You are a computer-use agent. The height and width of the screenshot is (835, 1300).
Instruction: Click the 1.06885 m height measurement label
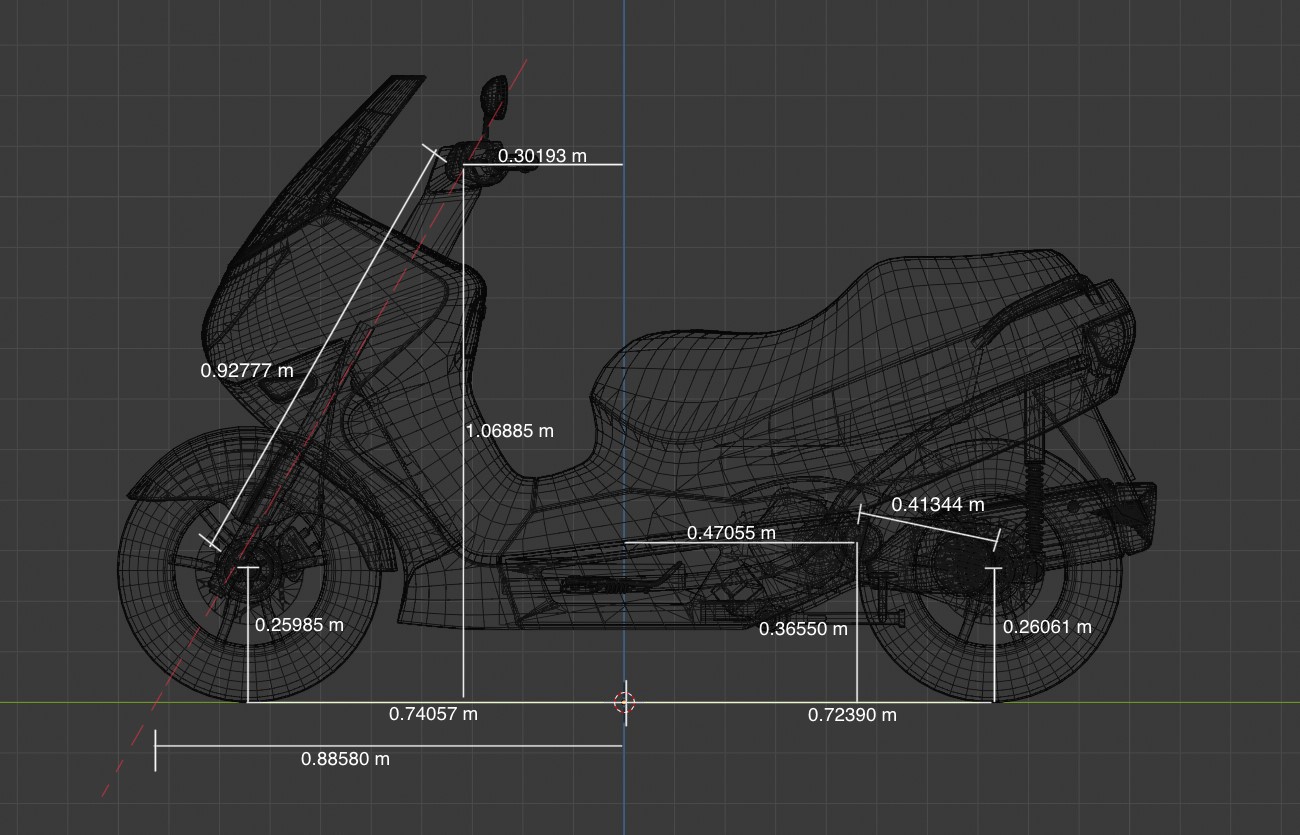(x=509, y=431)
